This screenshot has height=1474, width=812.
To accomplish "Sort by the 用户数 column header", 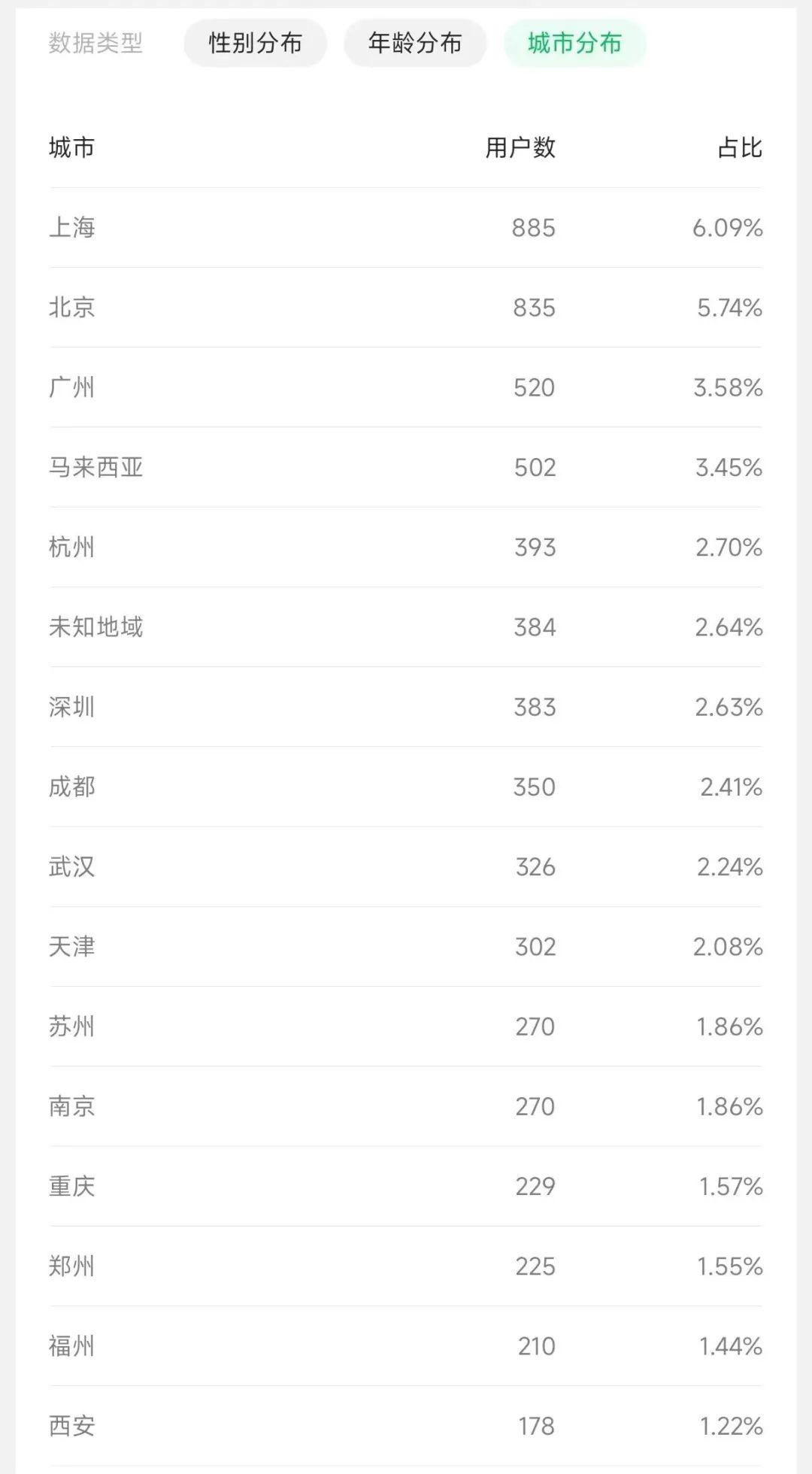I will click(520, 147).
